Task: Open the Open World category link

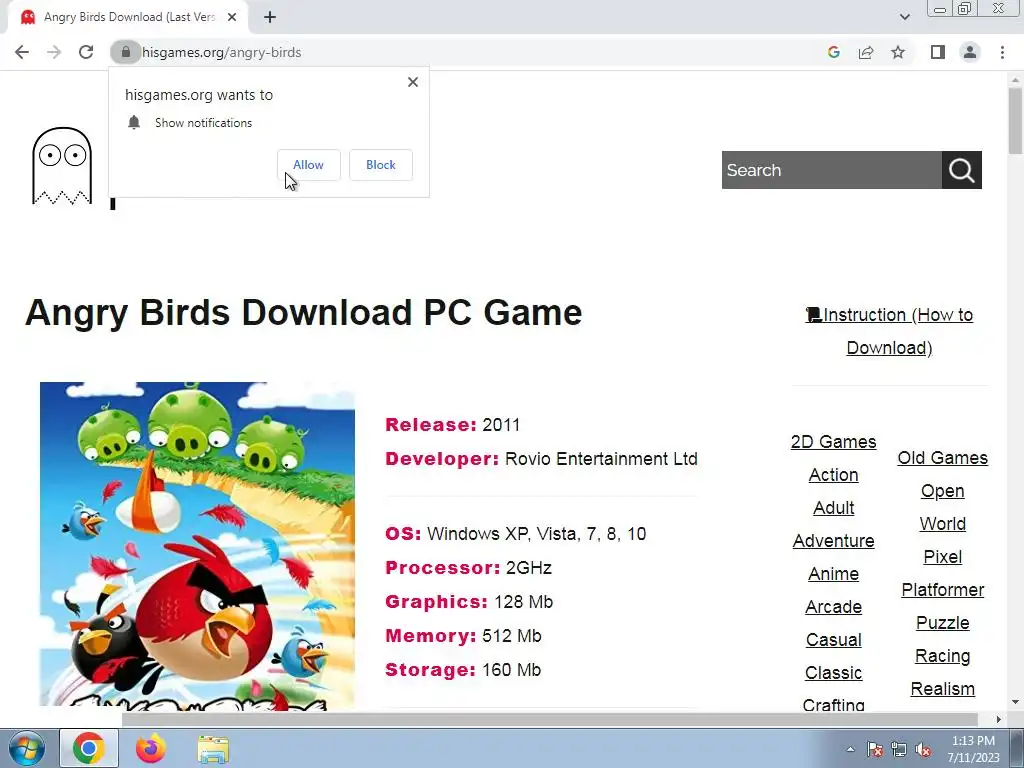Action: coord(942,507)
